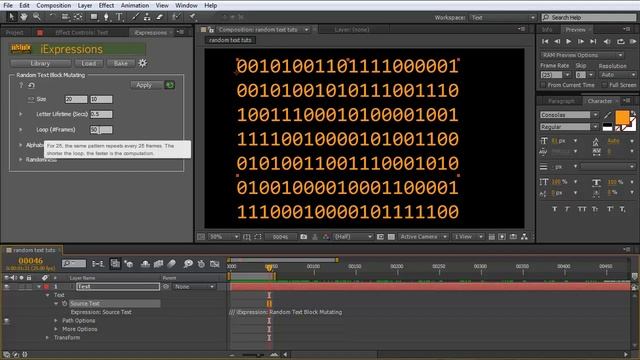Select the Clone Stamp tool
Image resolution: width=640 pixels, height=360 pixels.
click(147, 17)
